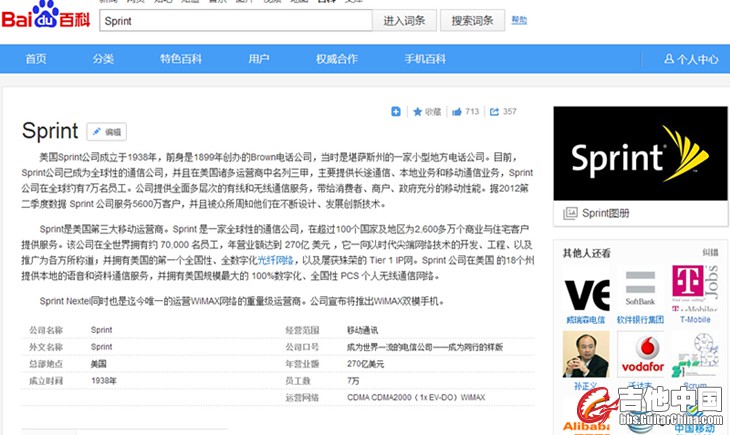Open the 特色百科 nav tab

pos(181,59)
